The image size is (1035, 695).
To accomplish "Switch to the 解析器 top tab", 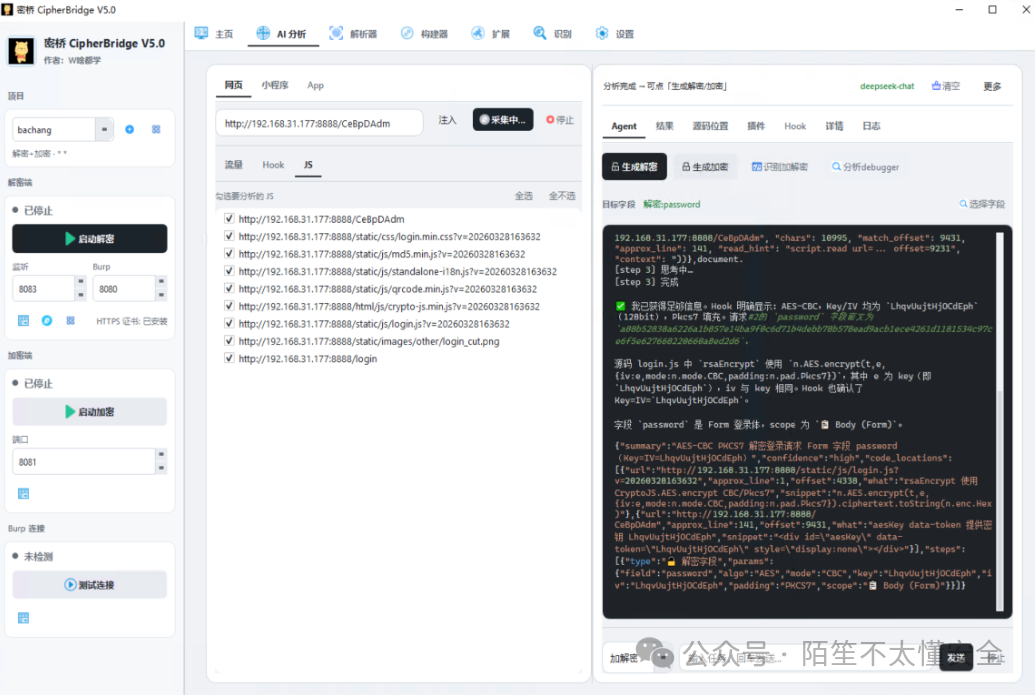I will 353,34.
